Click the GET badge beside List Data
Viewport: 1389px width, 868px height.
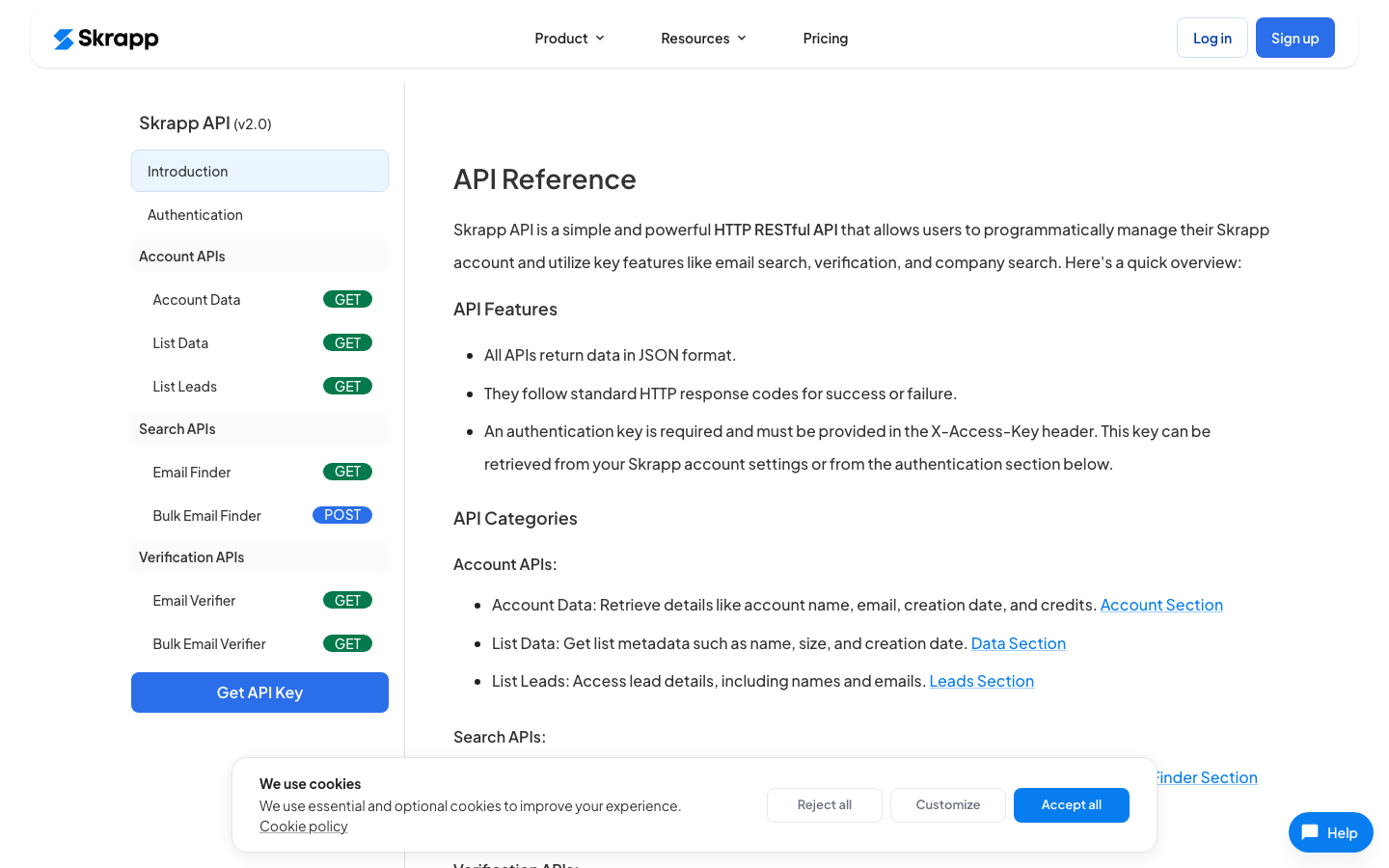[347, 342]
